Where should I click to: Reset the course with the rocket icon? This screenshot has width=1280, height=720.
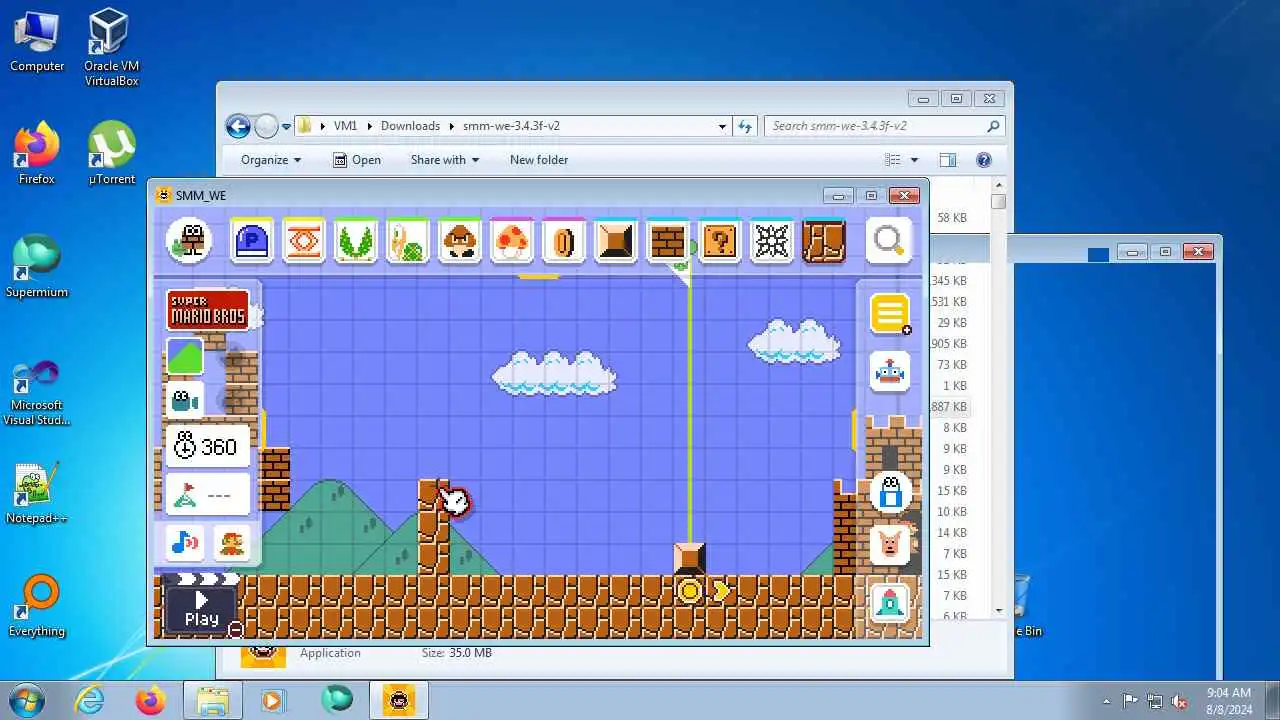pyautogui.click(x=890, y=602)
